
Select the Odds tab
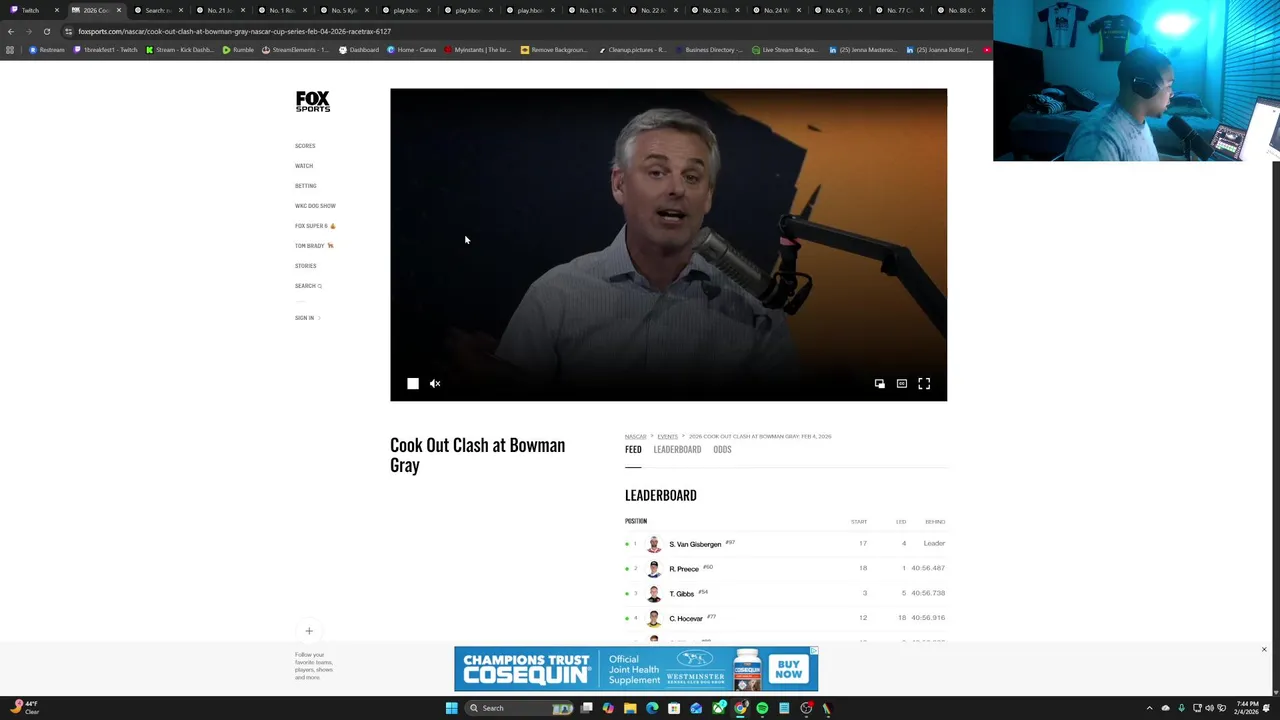722,450
